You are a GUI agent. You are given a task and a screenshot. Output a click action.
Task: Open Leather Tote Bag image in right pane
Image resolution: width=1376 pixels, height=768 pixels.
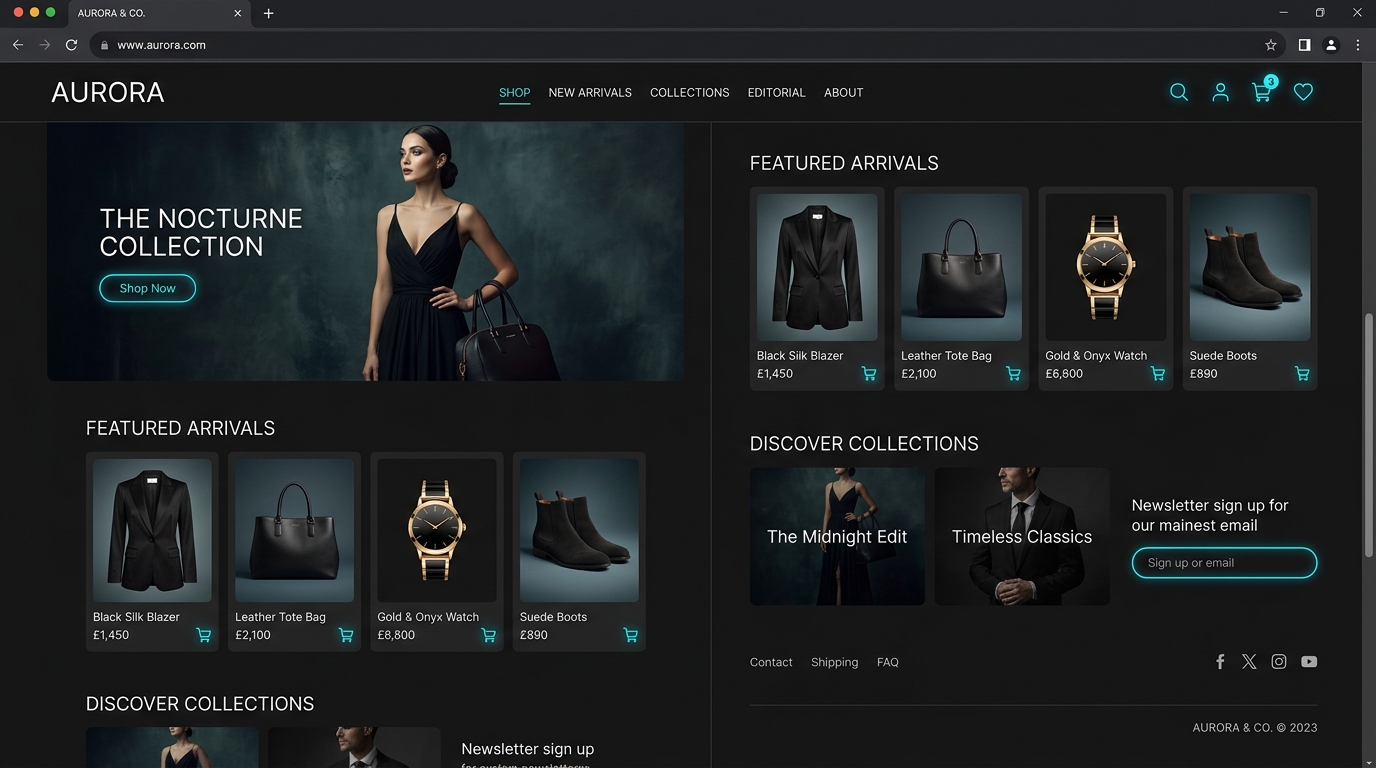click(x=961, y=267)
